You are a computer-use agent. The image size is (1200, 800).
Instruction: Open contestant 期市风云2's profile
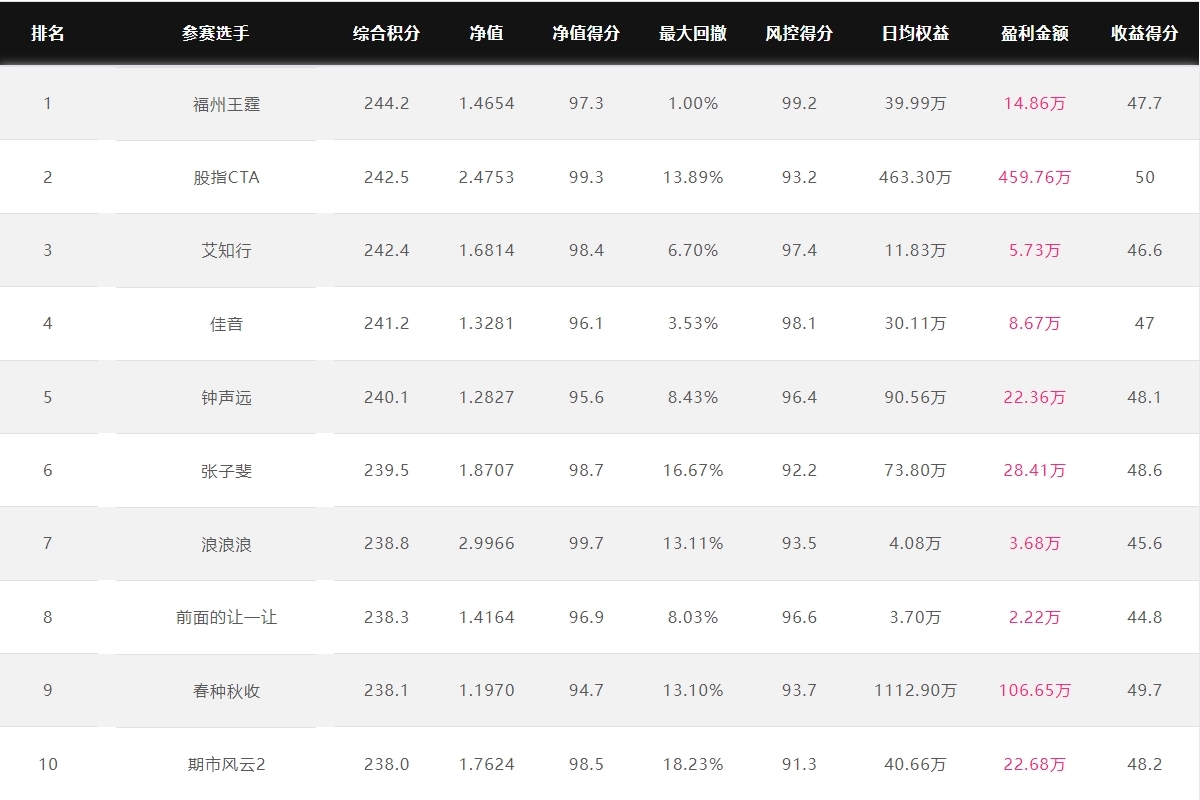click(226, 764)
